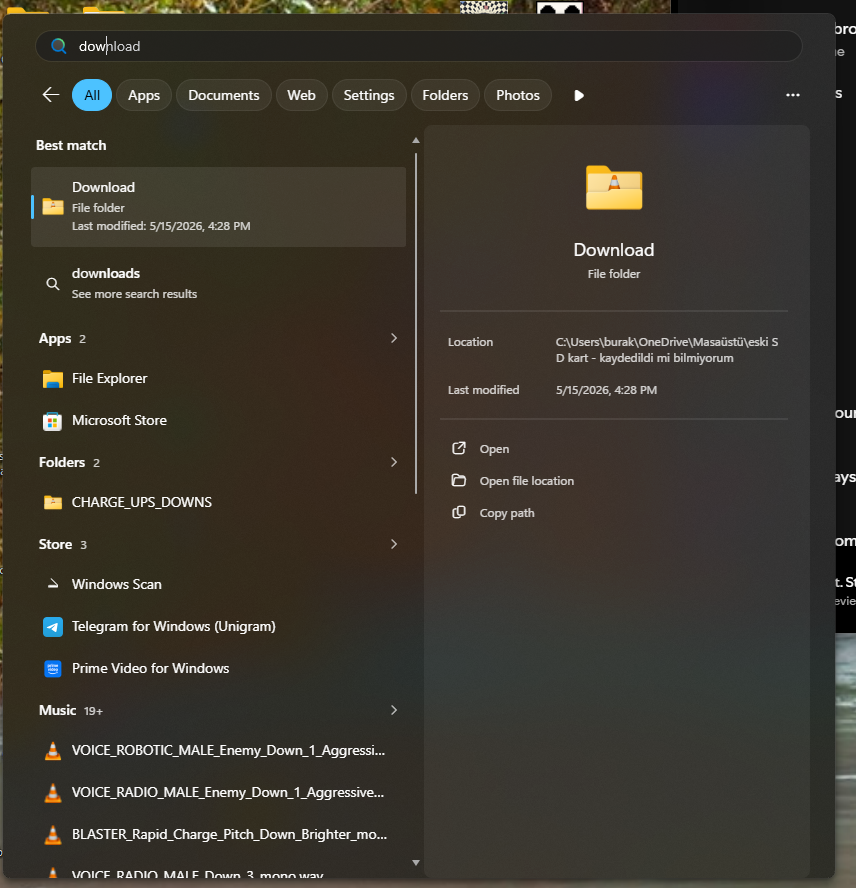Open VOICE_ROBOTIC_MALE_Enemy_Down_1 music result

[x=219, y=750]
